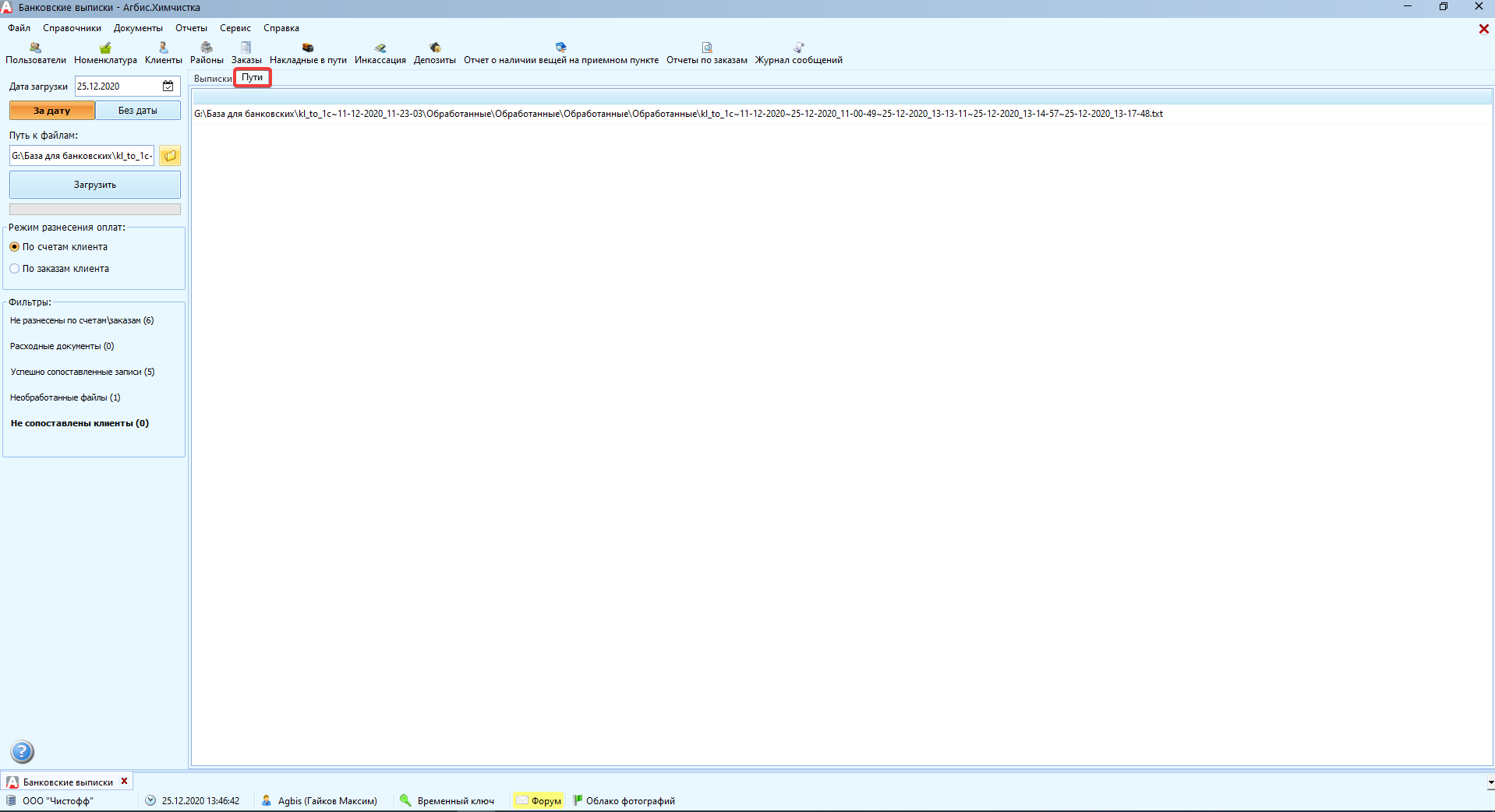The image size is (1495, 812).
Task: Filter by Не сопоставлены клиенты (0)
Action: 80,423
